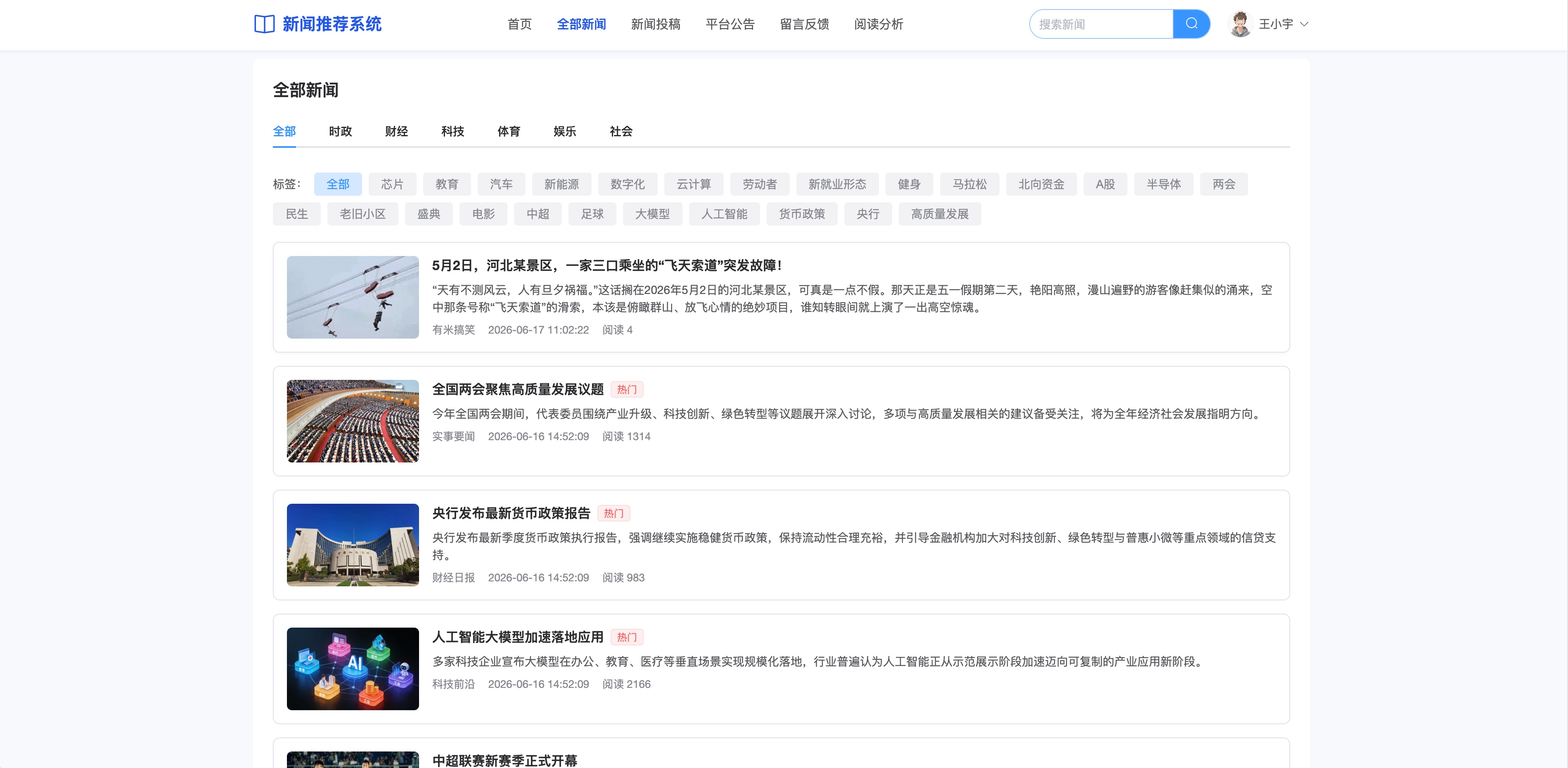Click source name 有米搞笑
The height and width of the screenshot is (768, 1568).
tap(453, 329)
